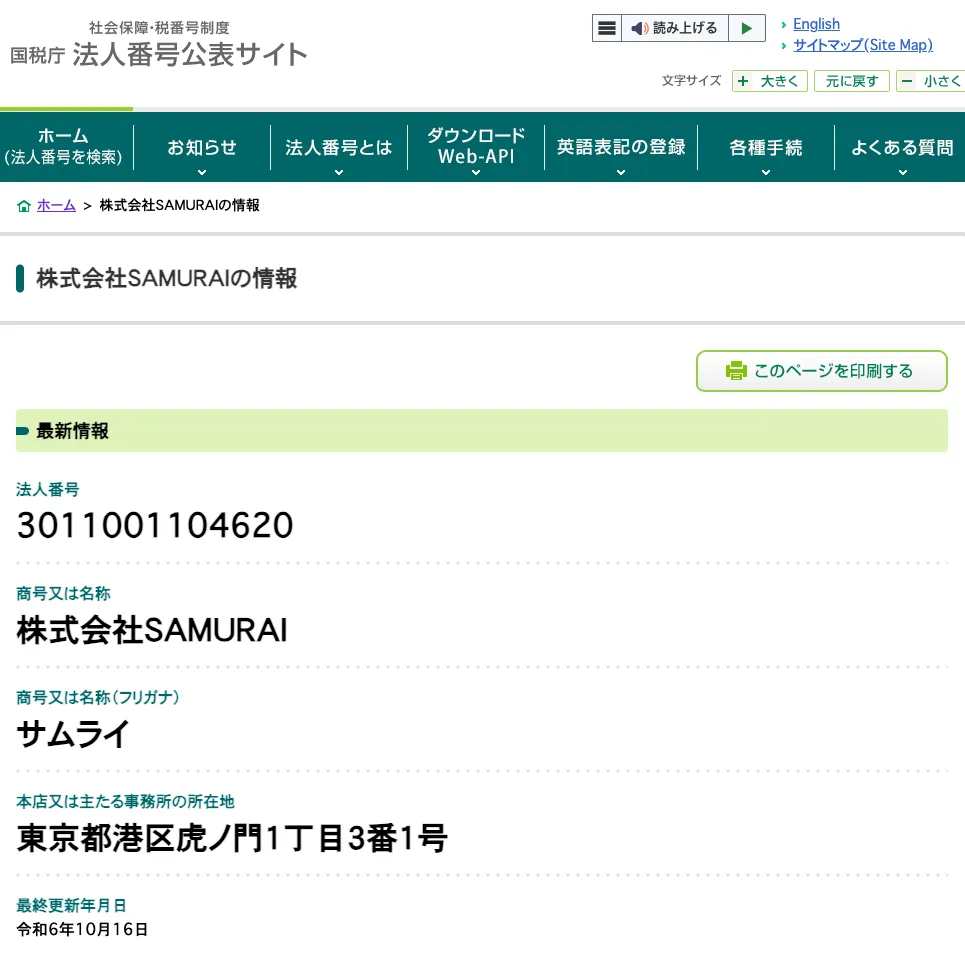Click the green printer icon

pos(736,370)
